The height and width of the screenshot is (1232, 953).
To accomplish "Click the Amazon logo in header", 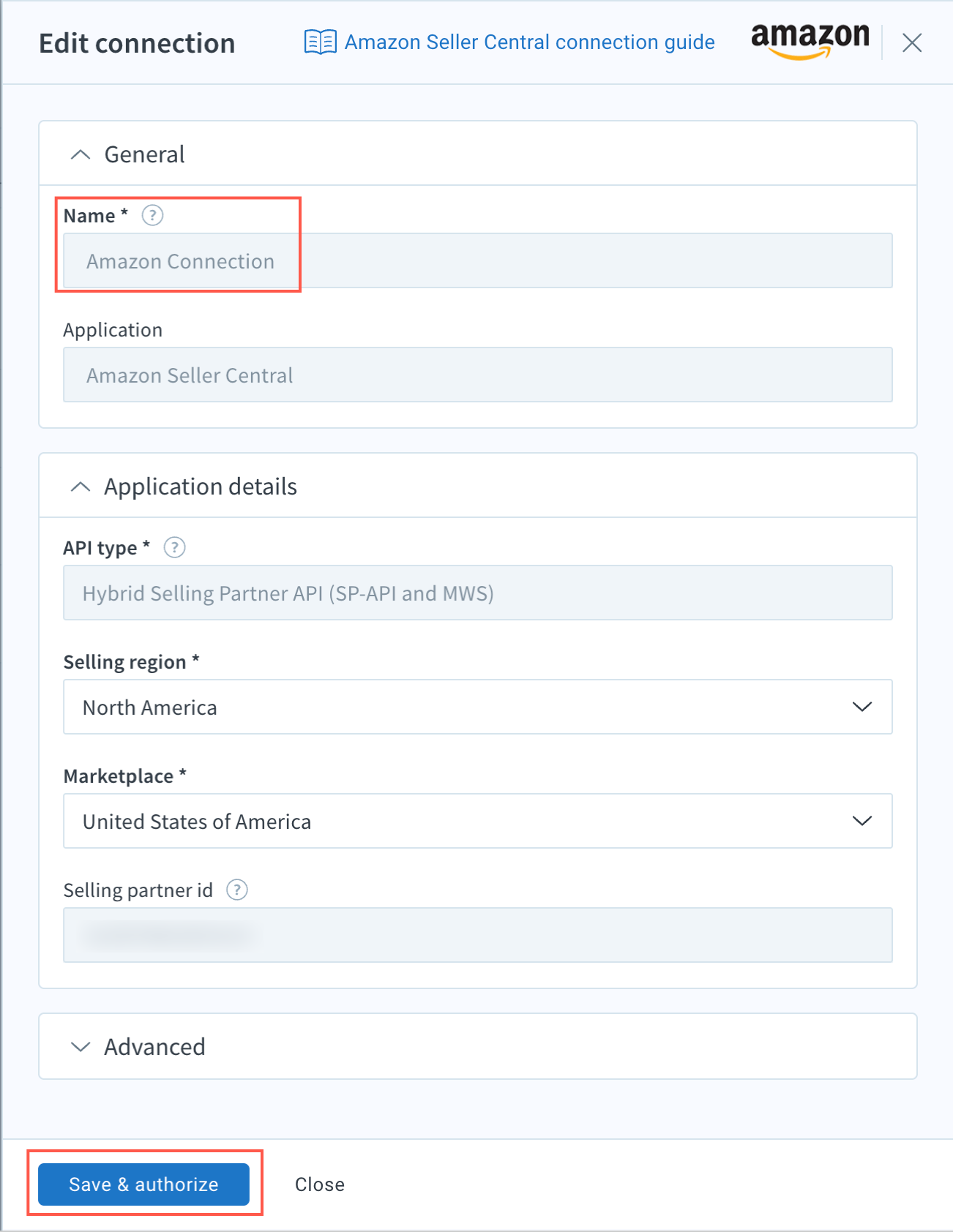I will coord(810,40).
